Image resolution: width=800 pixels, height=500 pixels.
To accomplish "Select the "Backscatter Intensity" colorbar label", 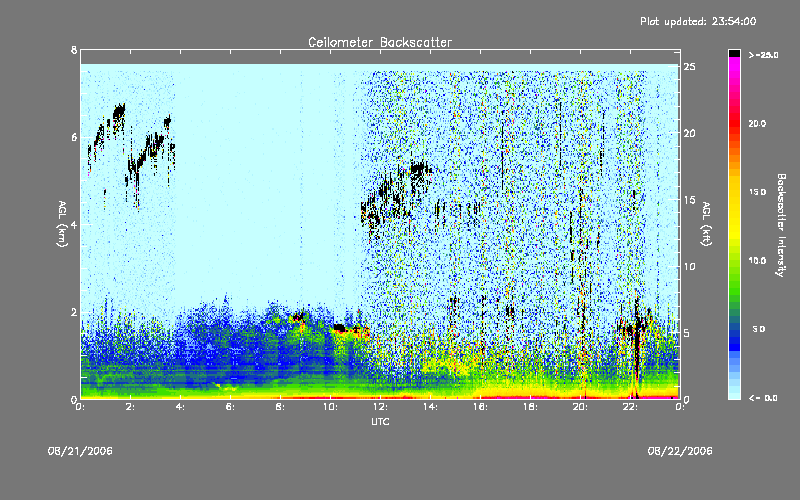I will tap(781, 225).
